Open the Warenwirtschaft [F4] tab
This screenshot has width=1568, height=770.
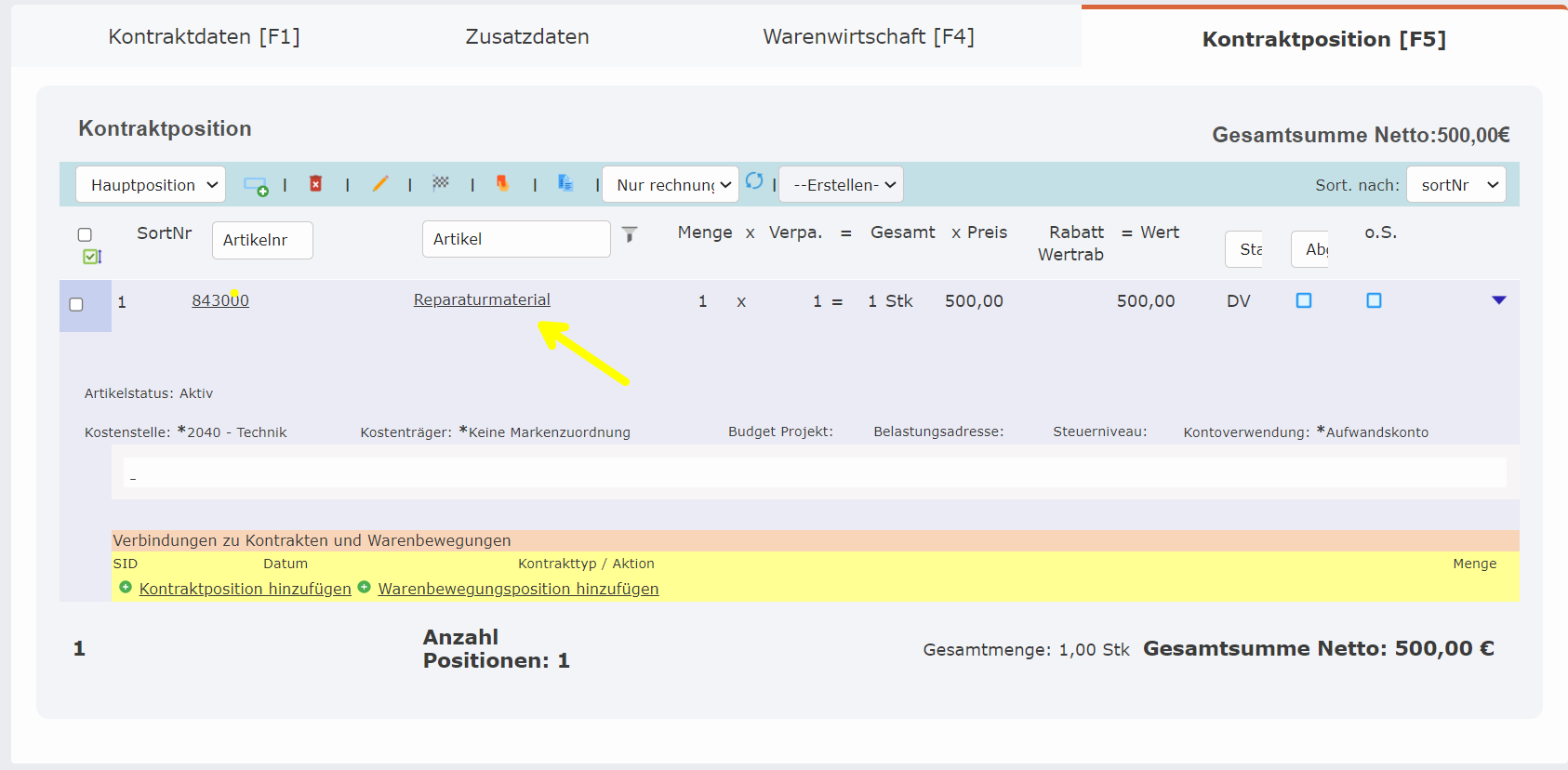coord(868,37)
